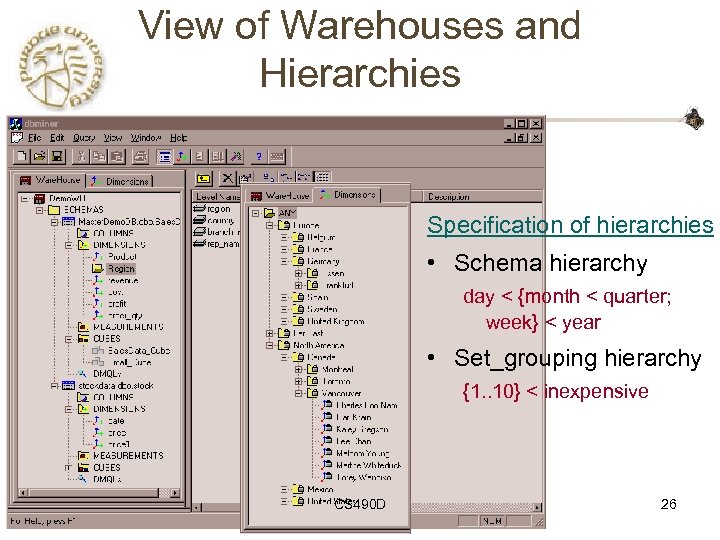Switch to Dimensions tab in left panel

(x=120, y=181)
